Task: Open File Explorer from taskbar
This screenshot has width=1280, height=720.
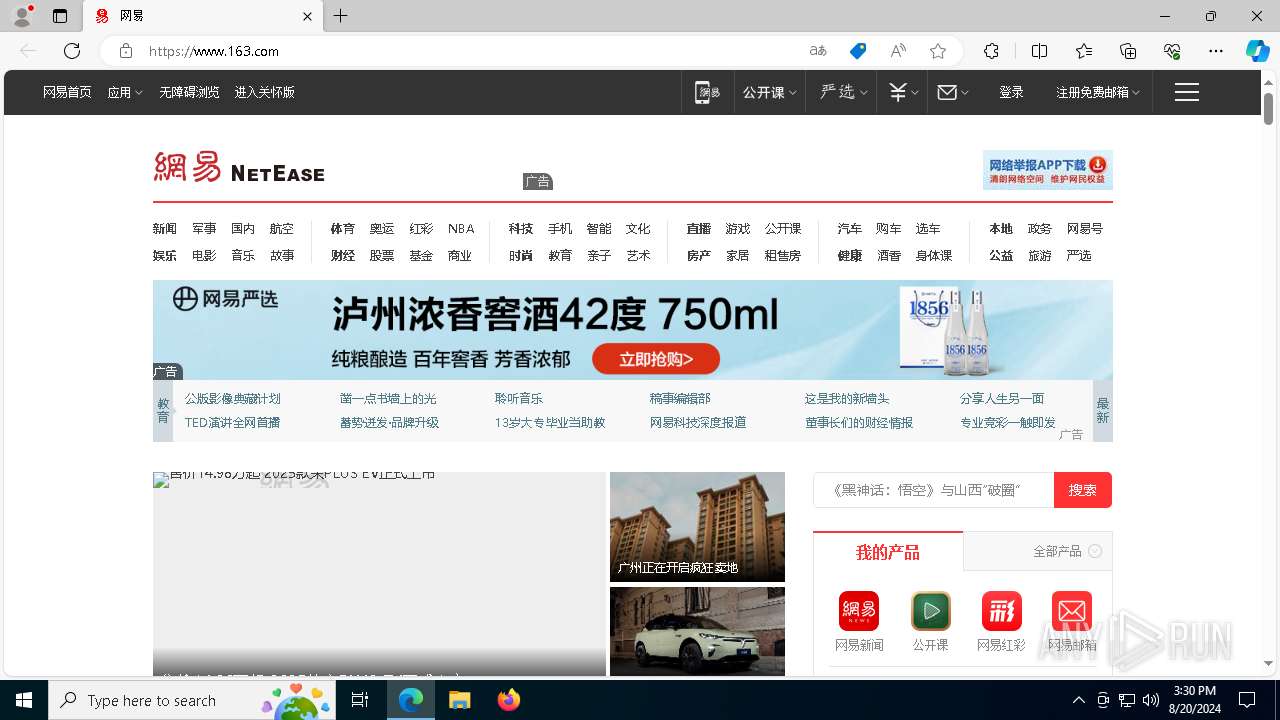Action: point(459,700)
